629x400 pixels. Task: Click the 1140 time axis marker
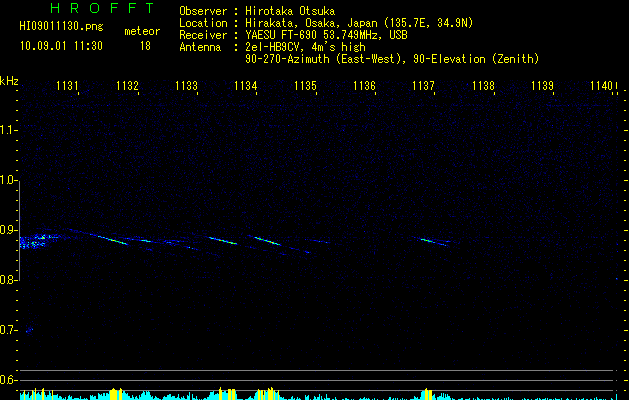601,86
